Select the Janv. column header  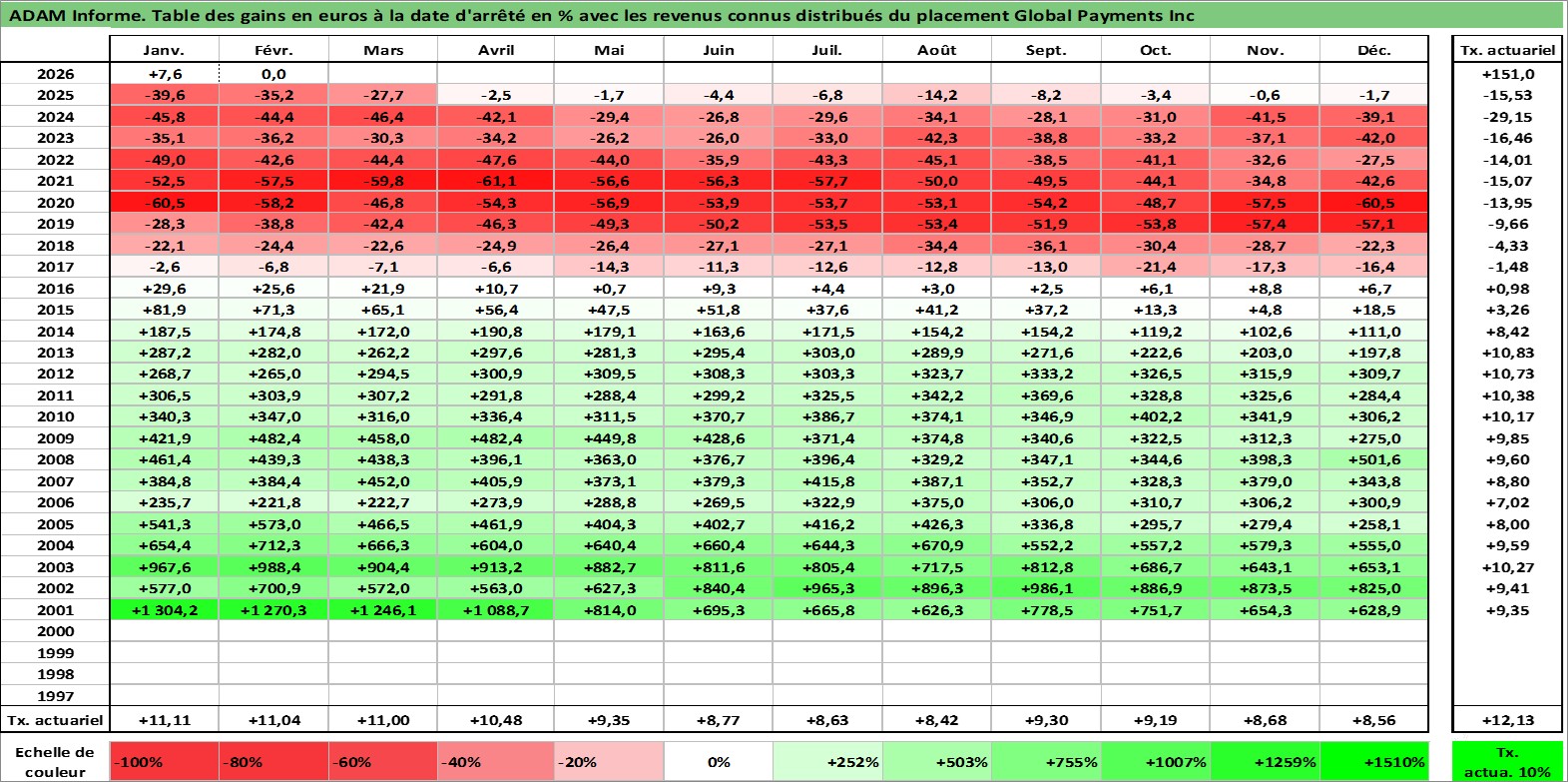point(164,50)
